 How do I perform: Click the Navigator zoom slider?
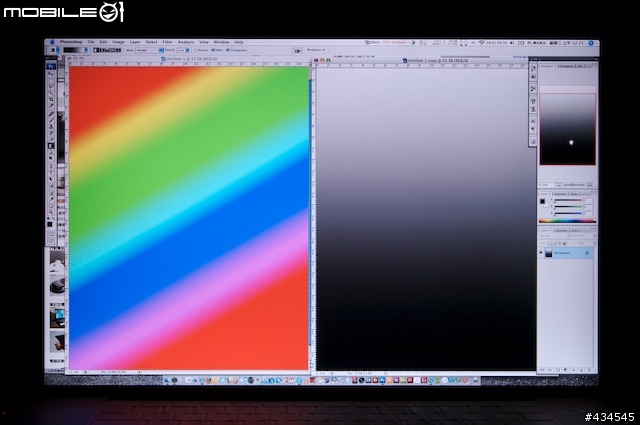[573, 185]
